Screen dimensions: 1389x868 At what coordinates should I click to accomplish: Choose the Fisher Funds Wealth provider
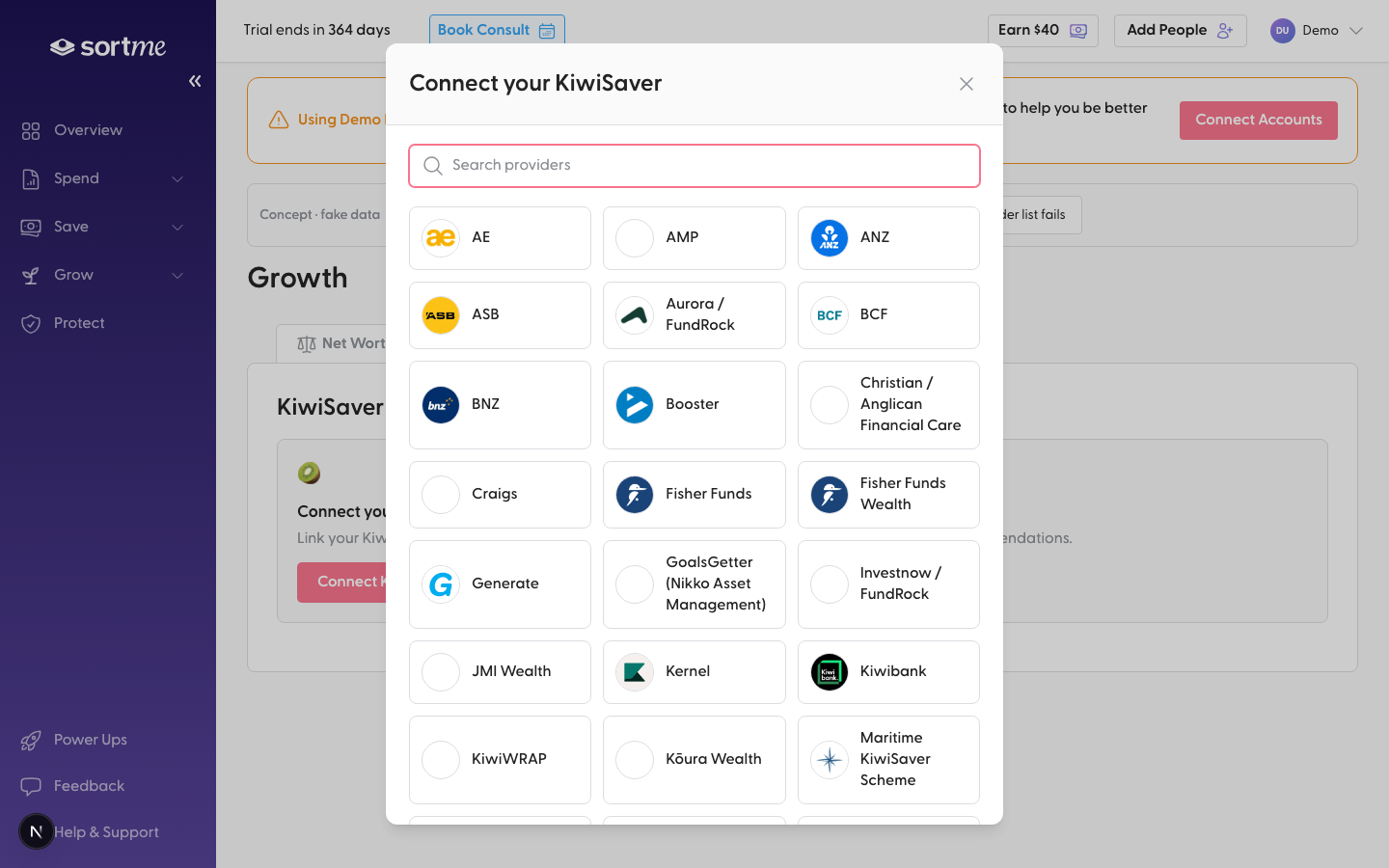(x=888, y=495)
